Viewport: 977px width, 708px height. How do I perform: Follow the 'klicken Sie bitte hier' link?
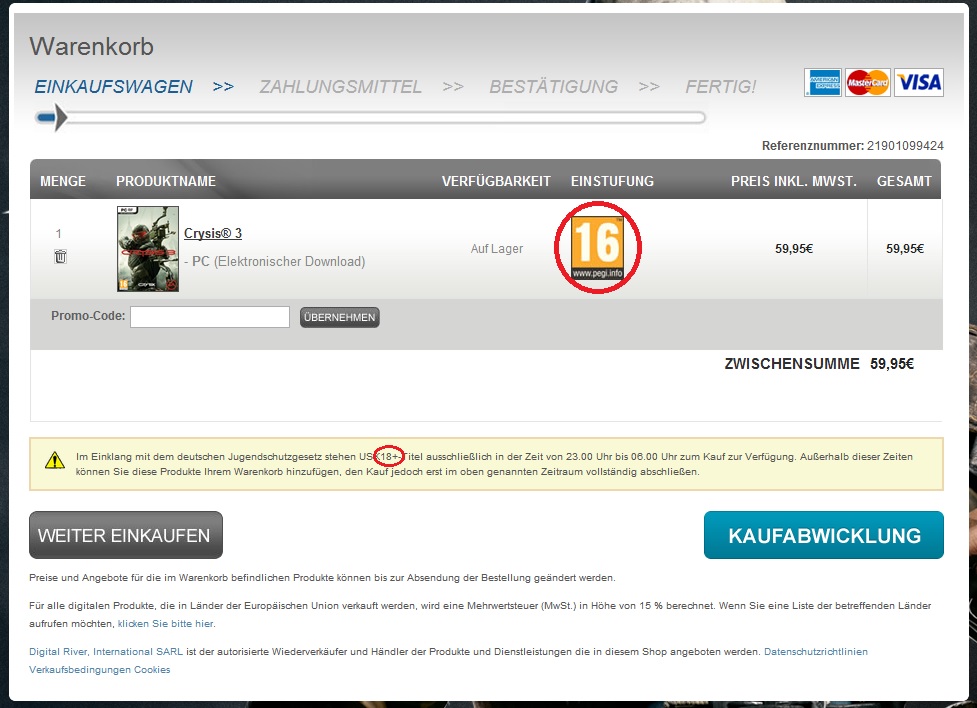[165, 623]
